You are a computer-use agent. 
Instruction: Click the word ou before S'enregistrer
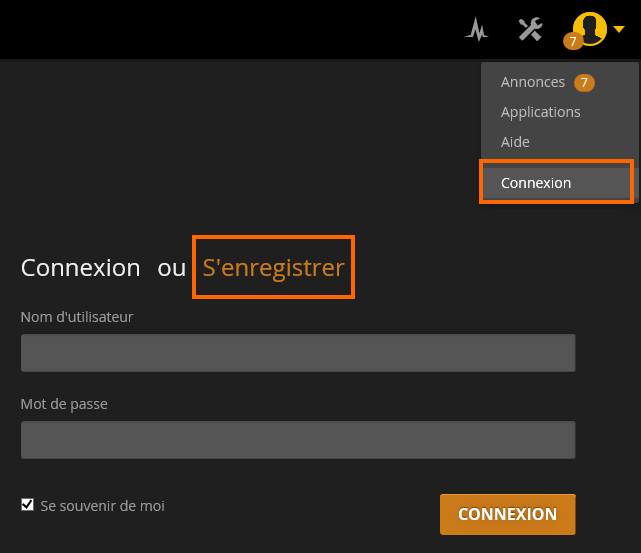tap(171, 268)
